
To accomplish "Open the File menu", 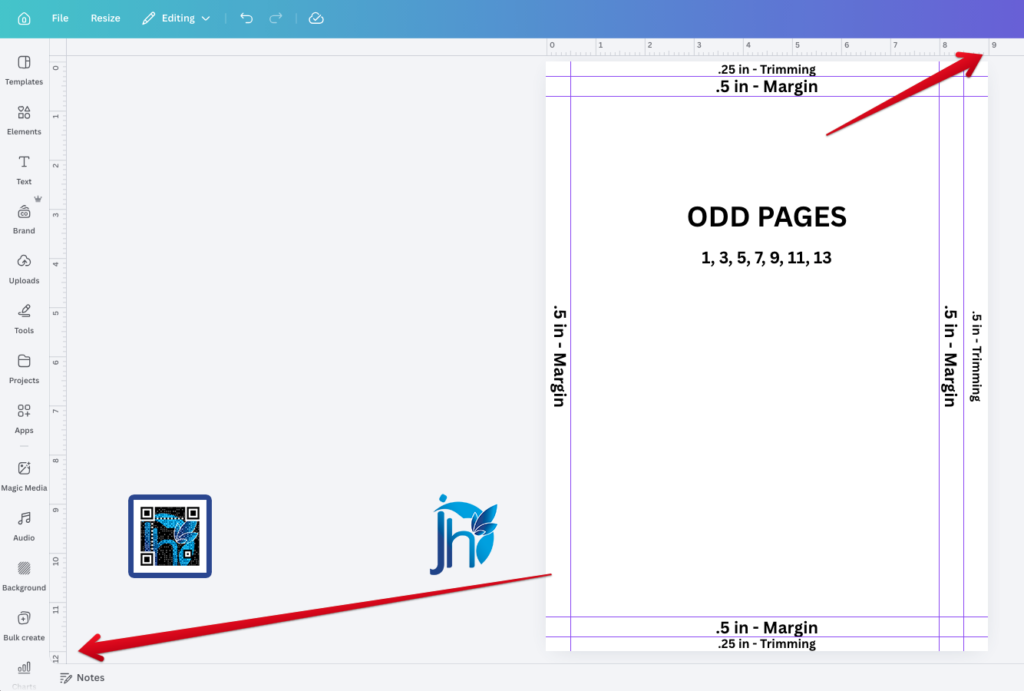I will pos(60,18).
